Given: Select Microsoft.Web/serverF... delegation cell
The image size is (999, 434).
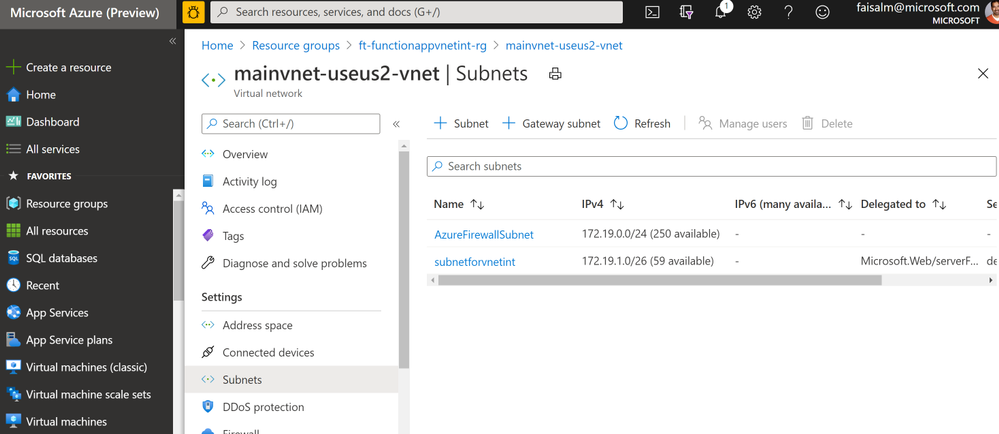Looking at the screenshot, I should coord(919,261).
